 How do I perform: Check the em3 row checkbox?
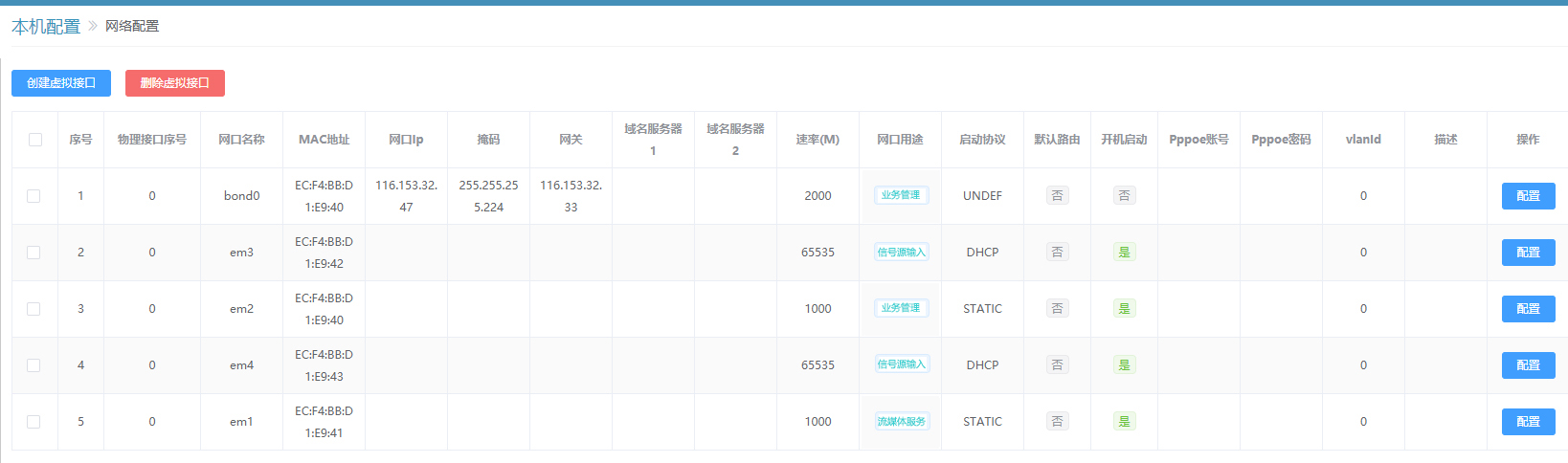tap(34, 253)
